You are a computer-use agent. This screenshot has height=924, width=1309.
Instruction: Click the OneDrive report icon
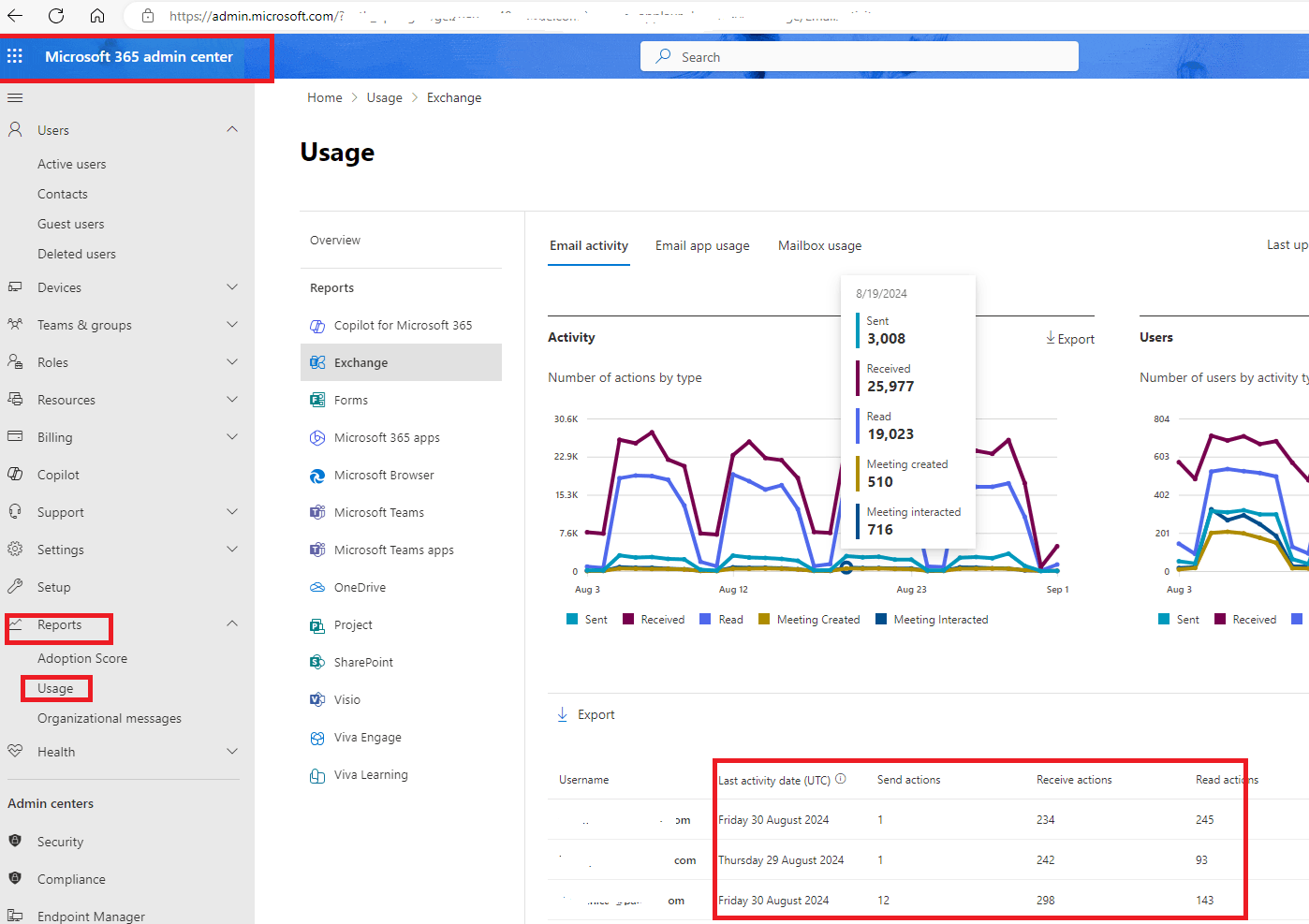pyautogui.click(x=317, y=588)
